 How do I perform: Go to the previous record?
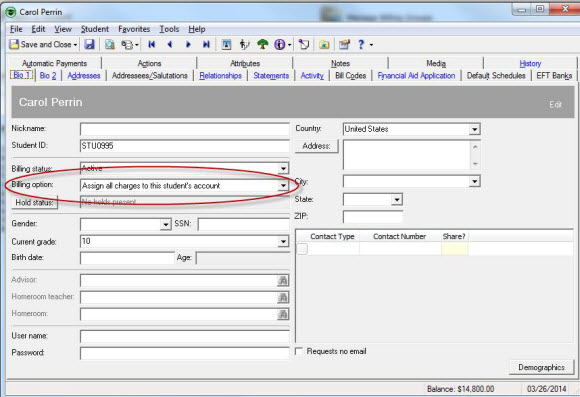[x=170, y=44]
